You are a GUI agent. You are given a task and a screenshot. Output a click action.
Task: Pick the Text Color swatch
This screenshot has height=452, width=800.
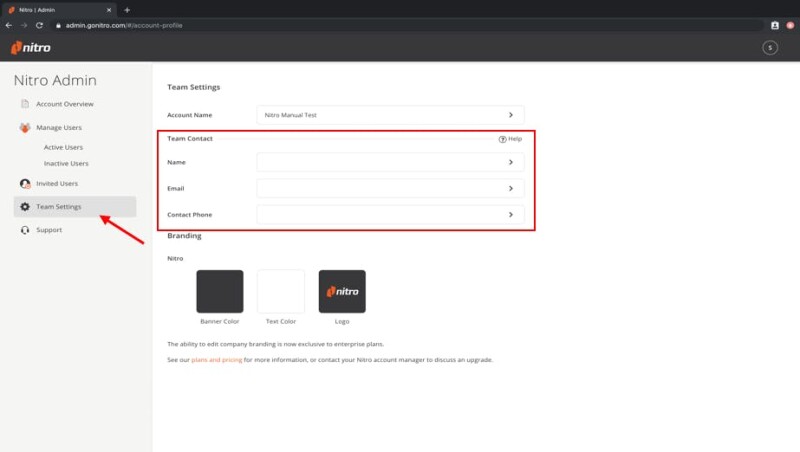pos(281,291)
